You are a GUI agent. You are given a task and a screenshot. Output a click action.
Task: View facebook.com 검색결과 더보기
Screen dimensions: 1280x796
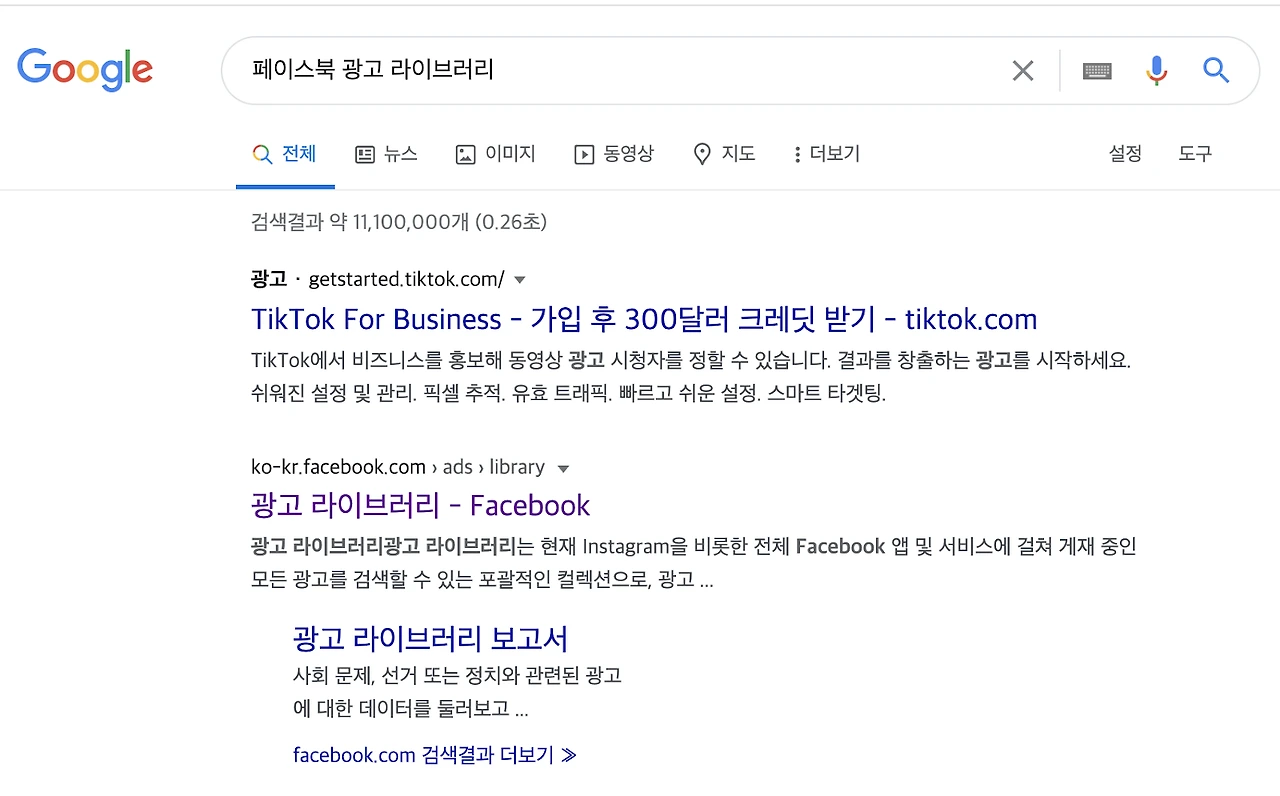(x=435, y=755)
